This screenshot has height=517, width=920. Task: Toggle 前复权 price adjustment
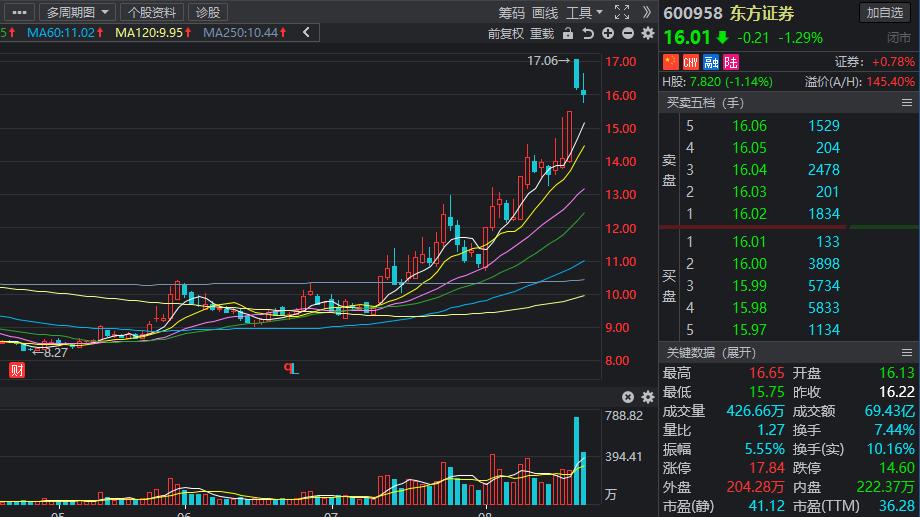click(505, 33)
